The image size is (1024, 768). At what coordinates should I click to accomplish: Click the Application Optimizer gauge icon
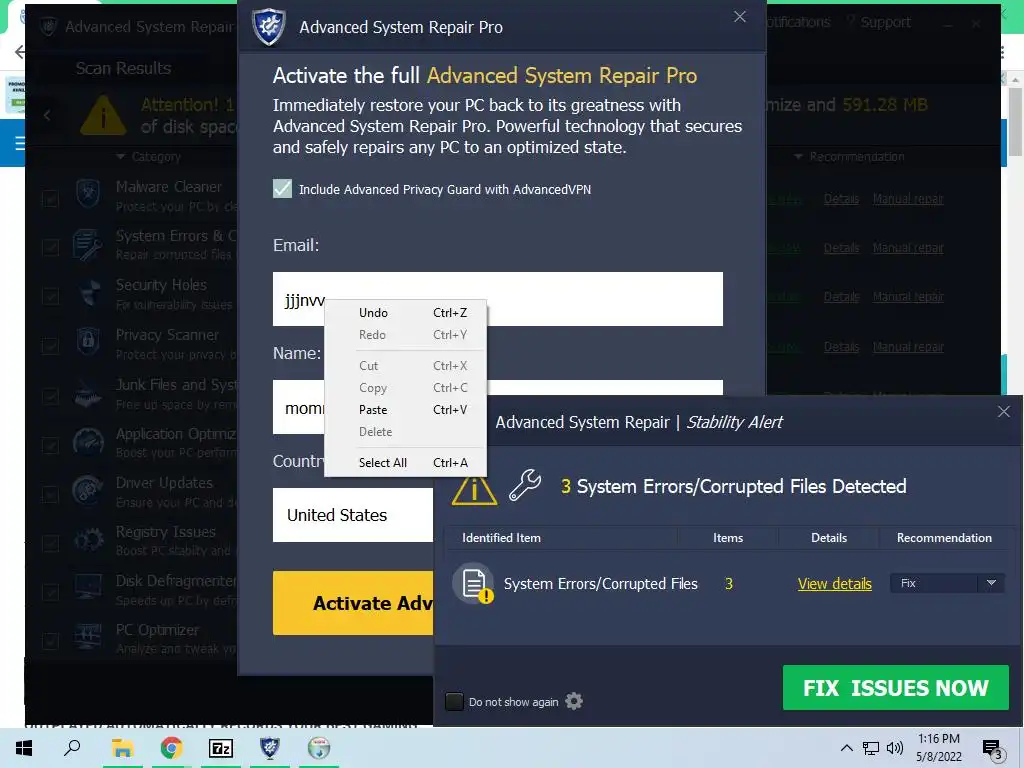(x=88, y=441)
